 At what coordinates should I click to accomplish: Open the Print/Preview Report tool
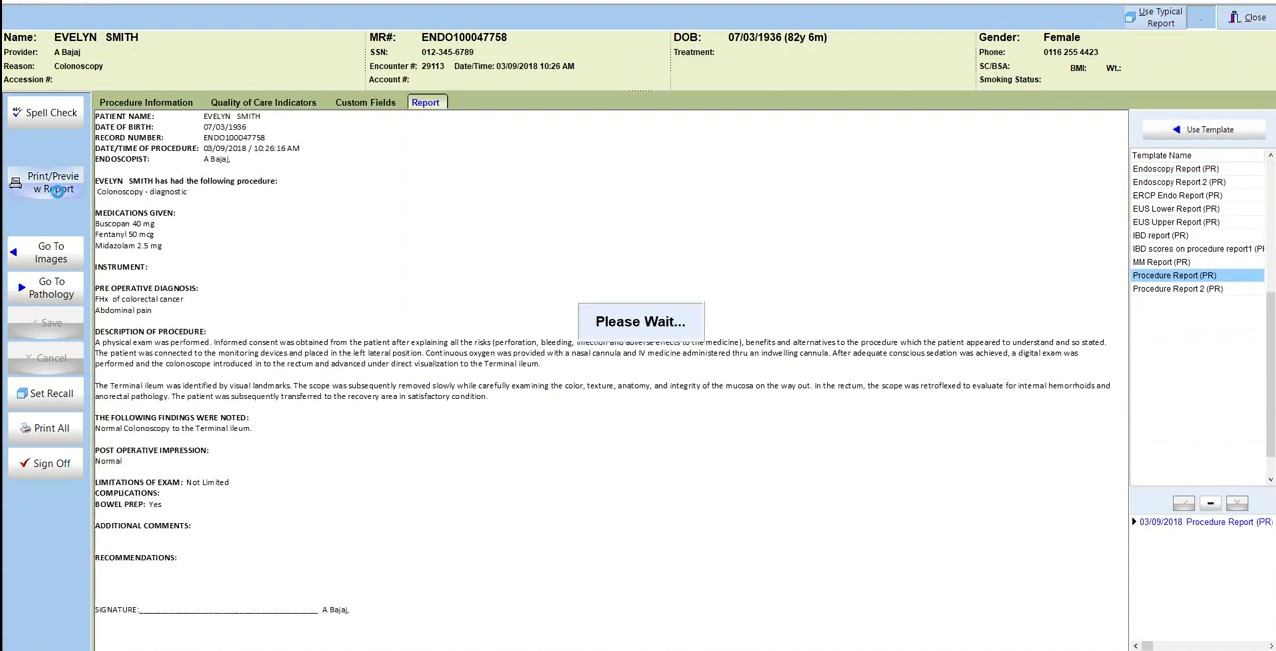46,182
